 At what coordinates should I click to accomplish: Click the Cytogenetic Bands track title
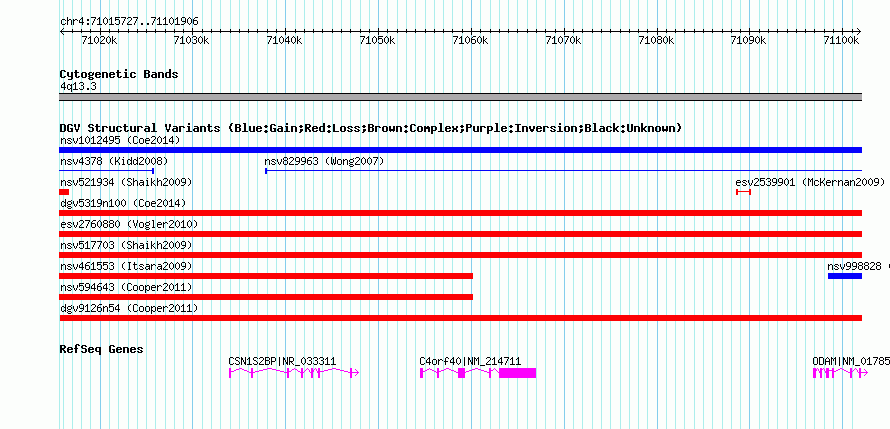pos(119,74)
